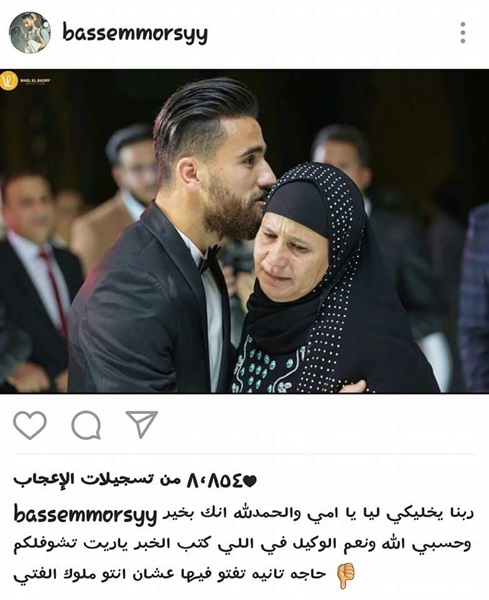The height and width of the screenshot is (600, 489).
Task: Open the round profile picture at top
Action: 30,33
